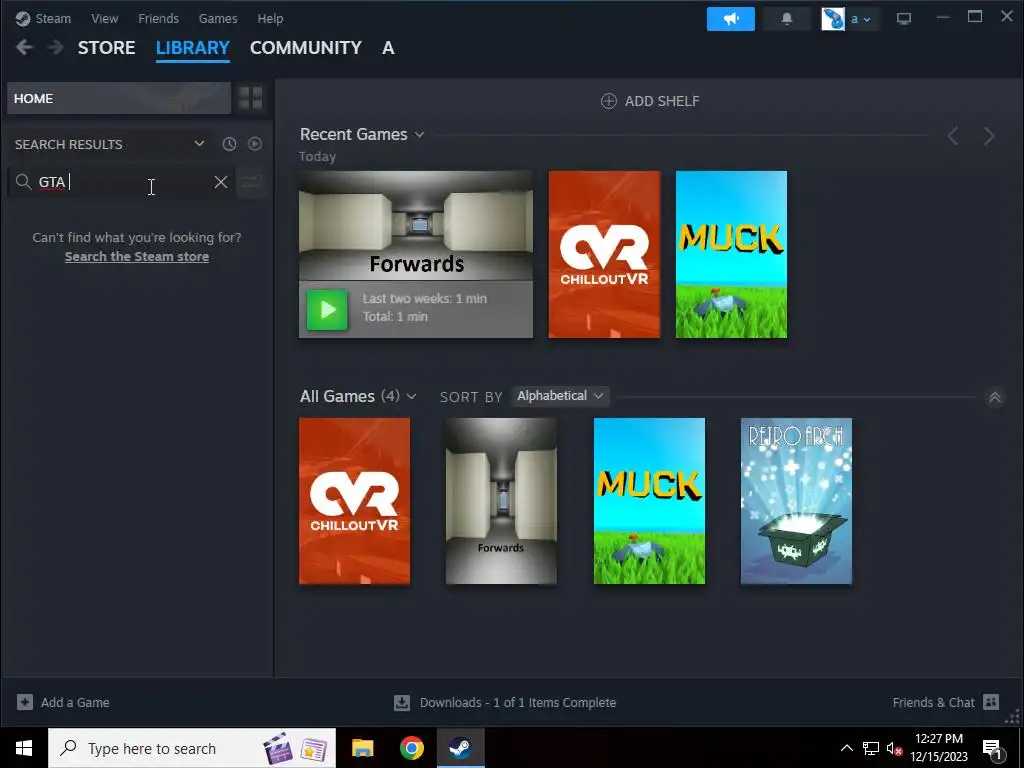The height and width of the screenshot is (768, 1024).
Task: Click Search the Steam store link
Action: [136, 257]
